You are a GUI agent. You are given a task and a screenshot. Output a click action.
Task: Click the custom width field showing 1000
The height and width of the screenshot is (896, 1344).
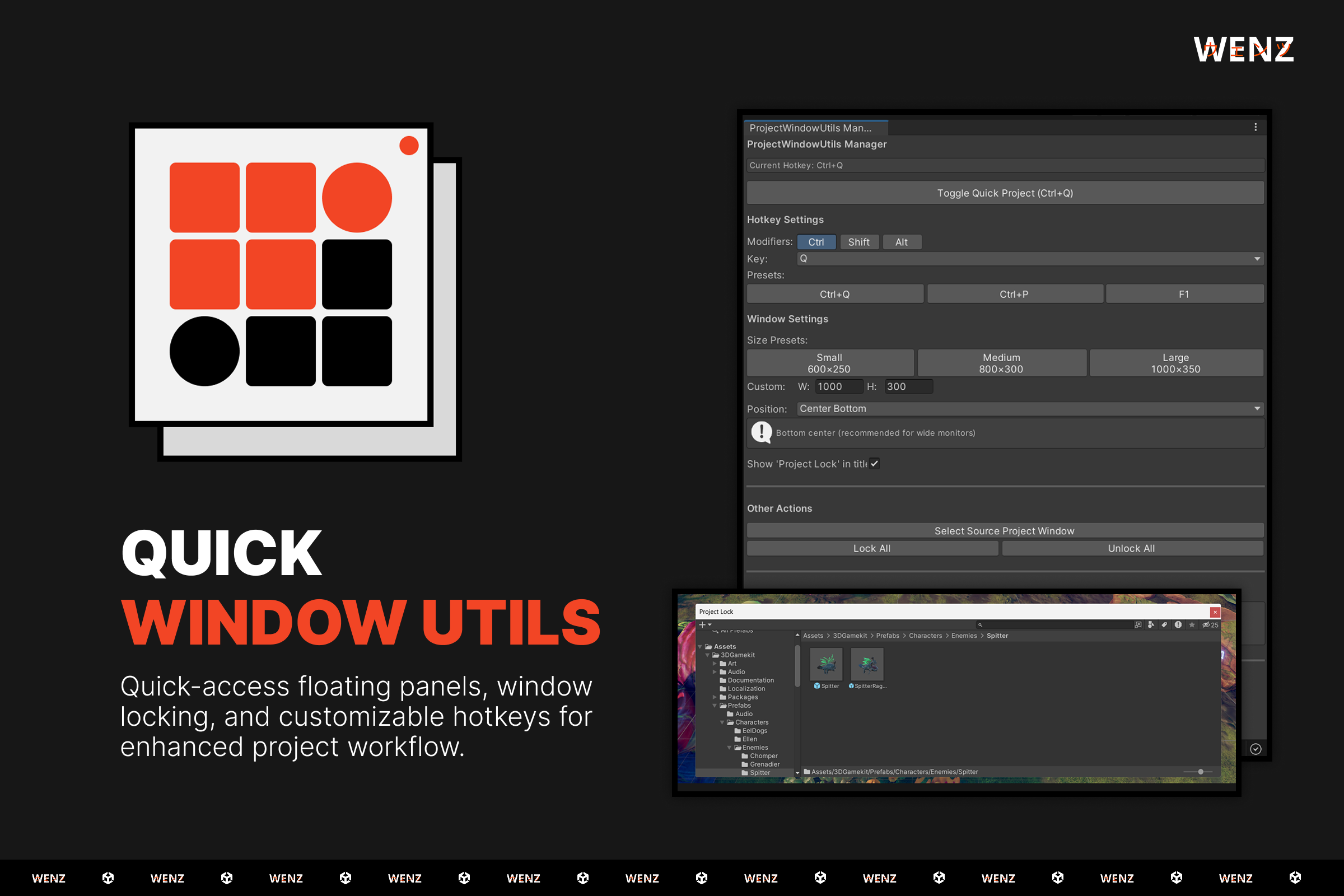[x=839, y=387]
